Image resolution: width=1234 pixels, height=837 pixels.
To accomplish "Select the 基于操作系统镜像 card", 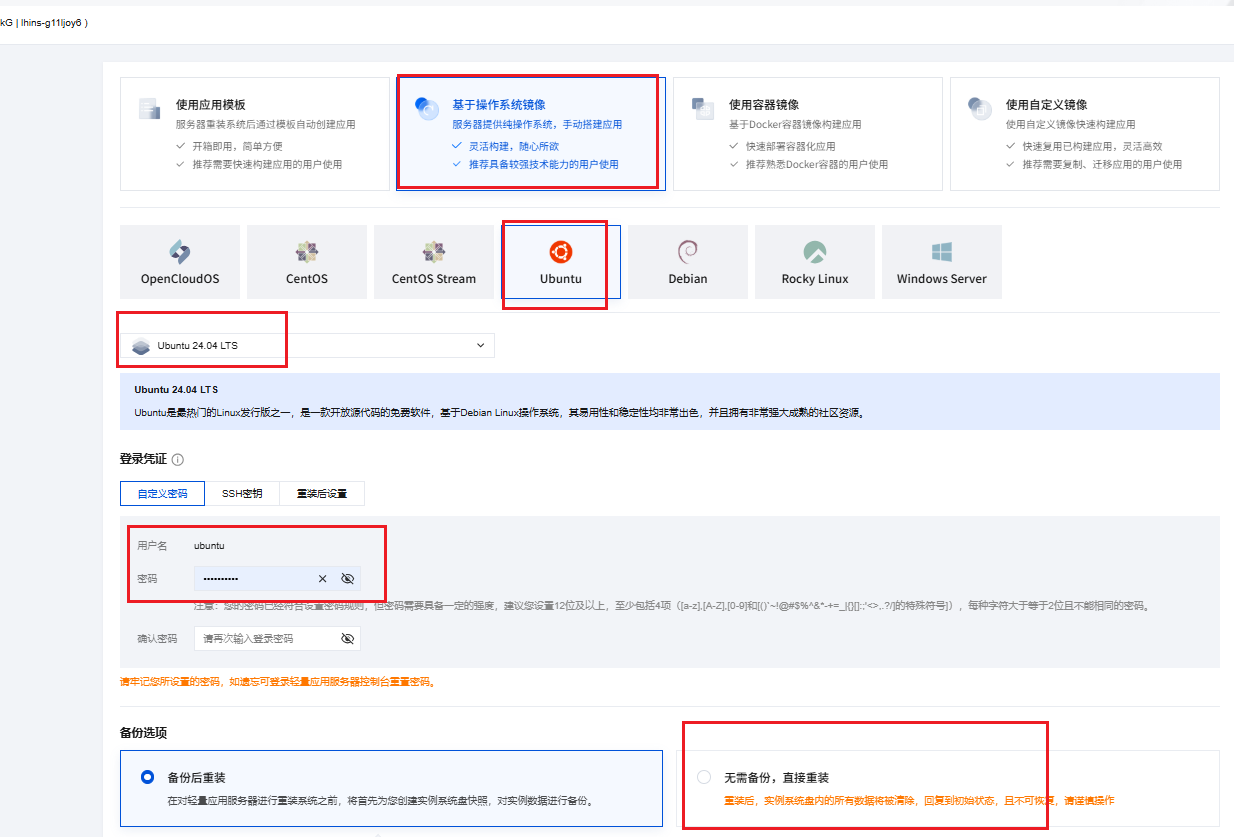I will coord(531,134).
